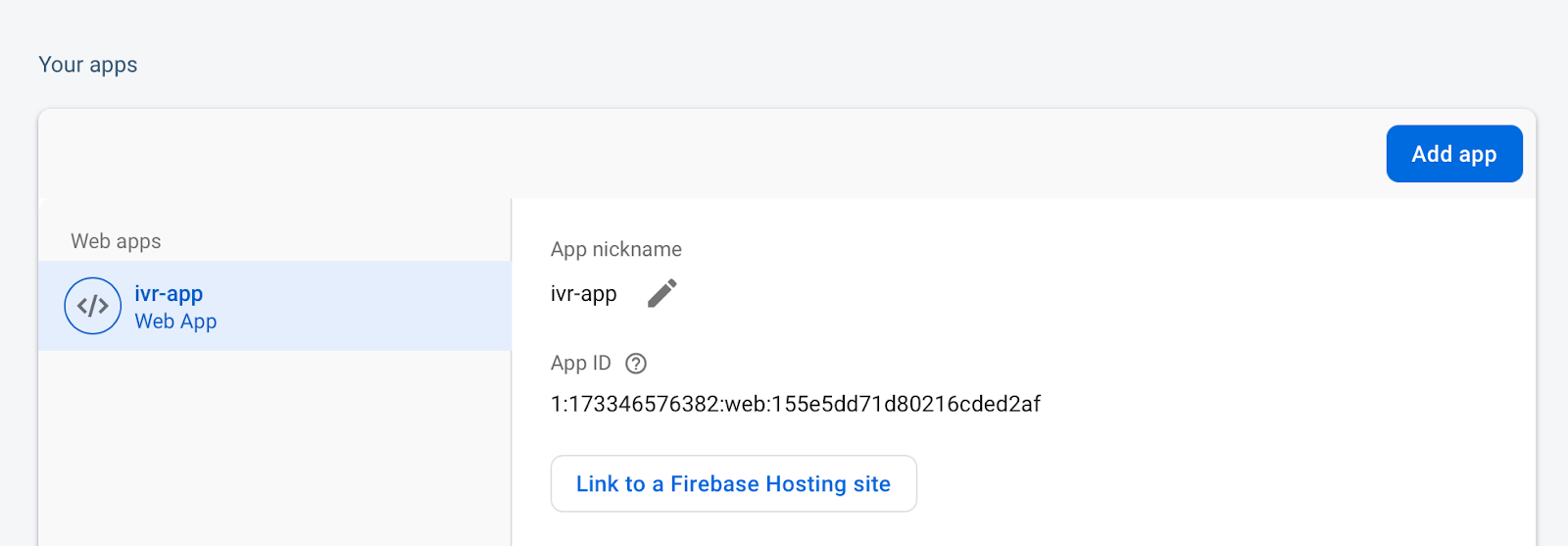Click the blue ivr-app title in sidebar
The height and width of the screenshot is (546, 1568).
169,294
